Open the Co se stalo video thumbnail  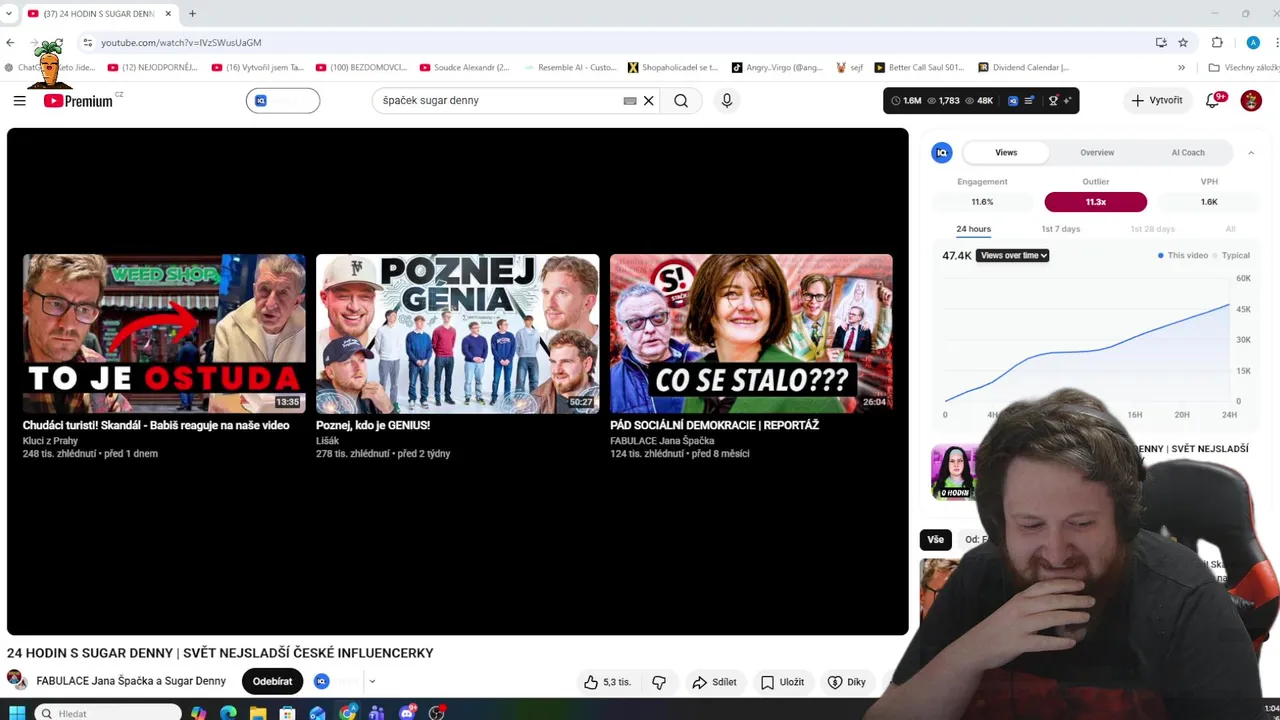coord(751,333)
